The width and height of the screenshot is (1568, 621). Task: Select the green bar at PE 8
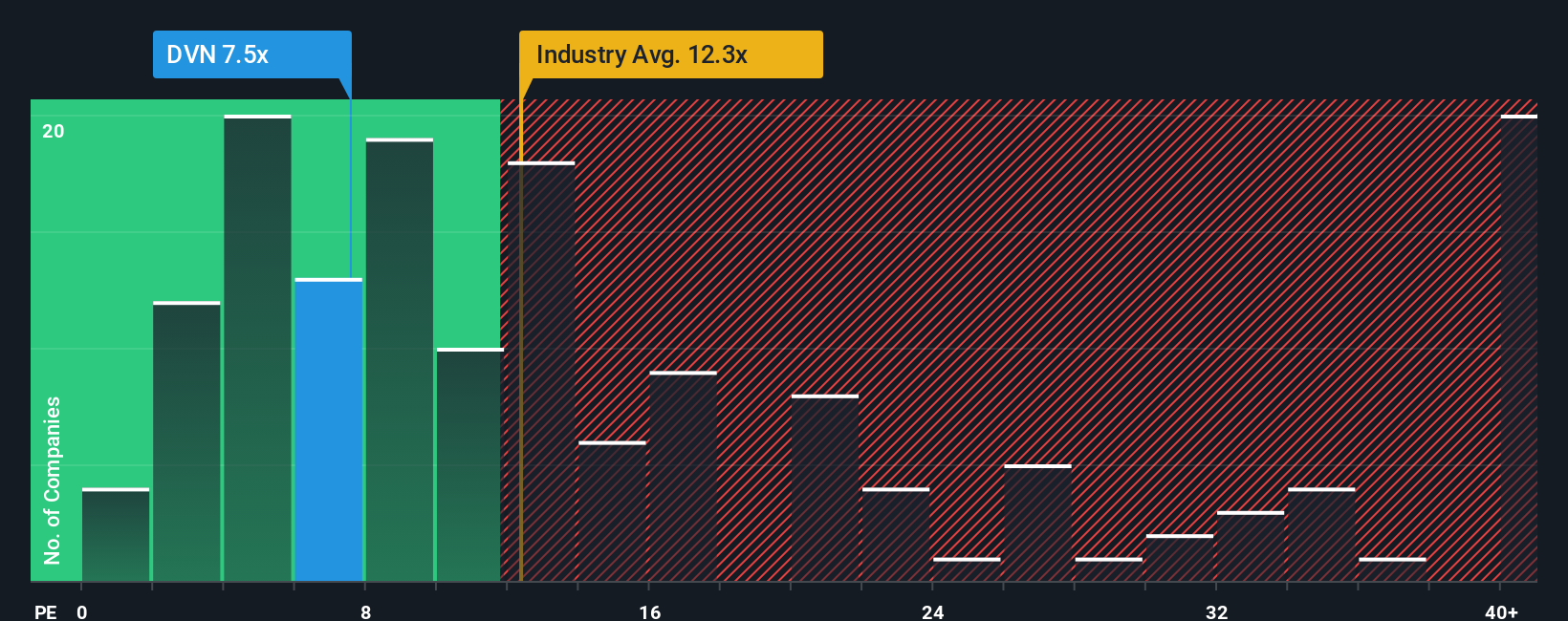coord(400,360)
